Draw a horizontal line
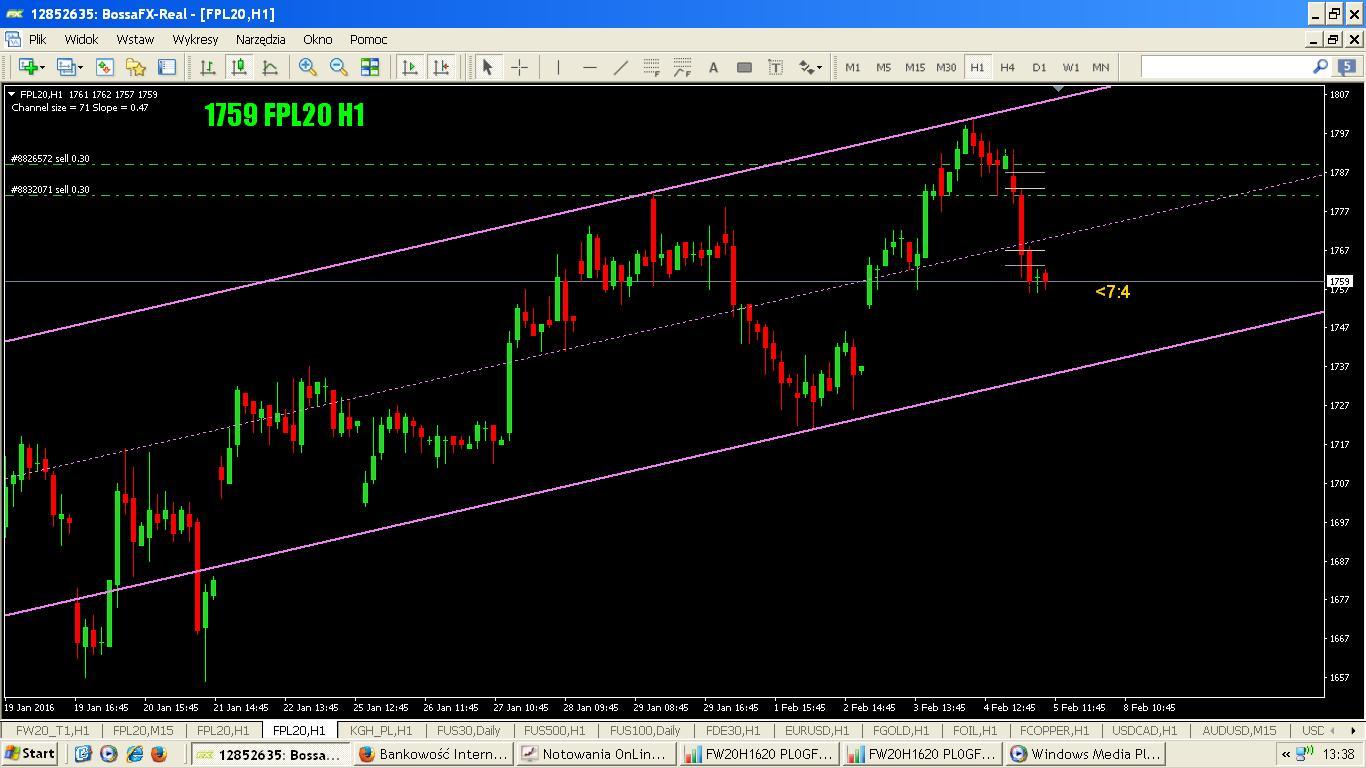The image size is (1366, 768). [589, 67]
